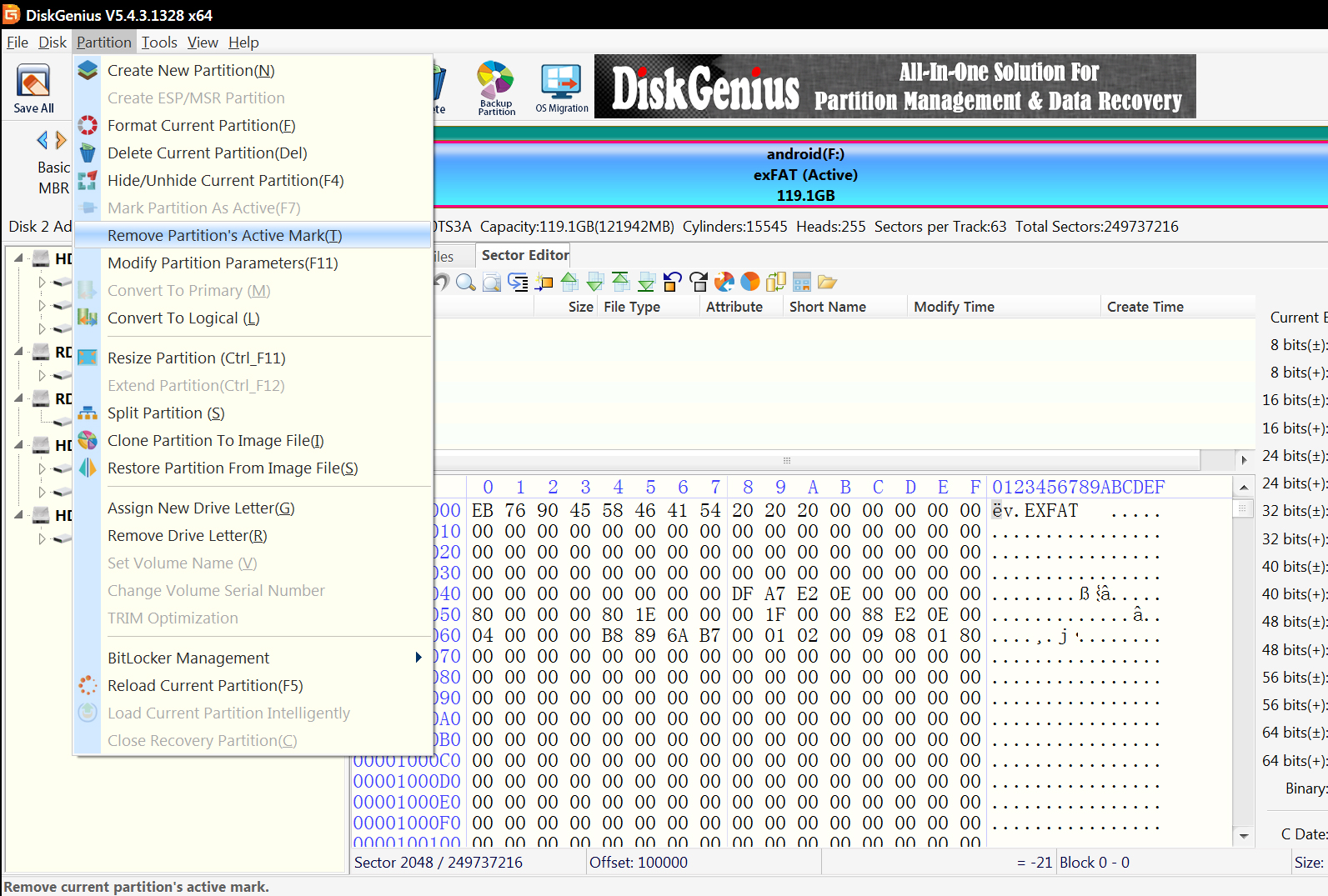The height and width of the screenshot is (896, 1328).
Task: Click the Reload Current Partition spinner icon
Action: point(88,686)
